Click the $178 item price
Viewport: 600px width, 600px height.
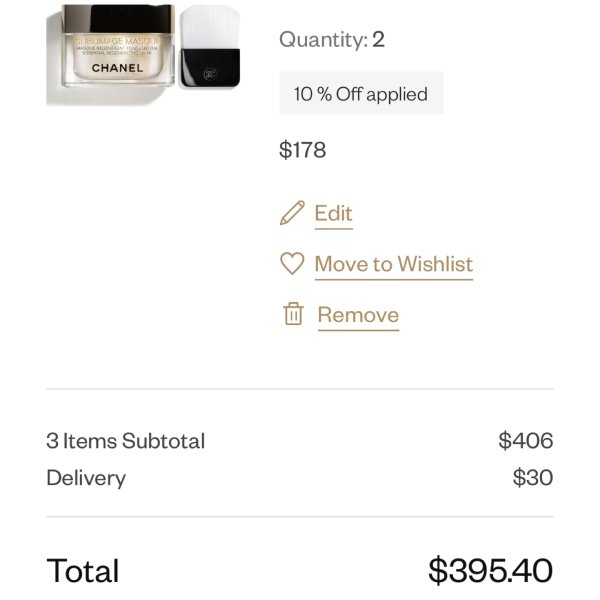tap(302, 150)
